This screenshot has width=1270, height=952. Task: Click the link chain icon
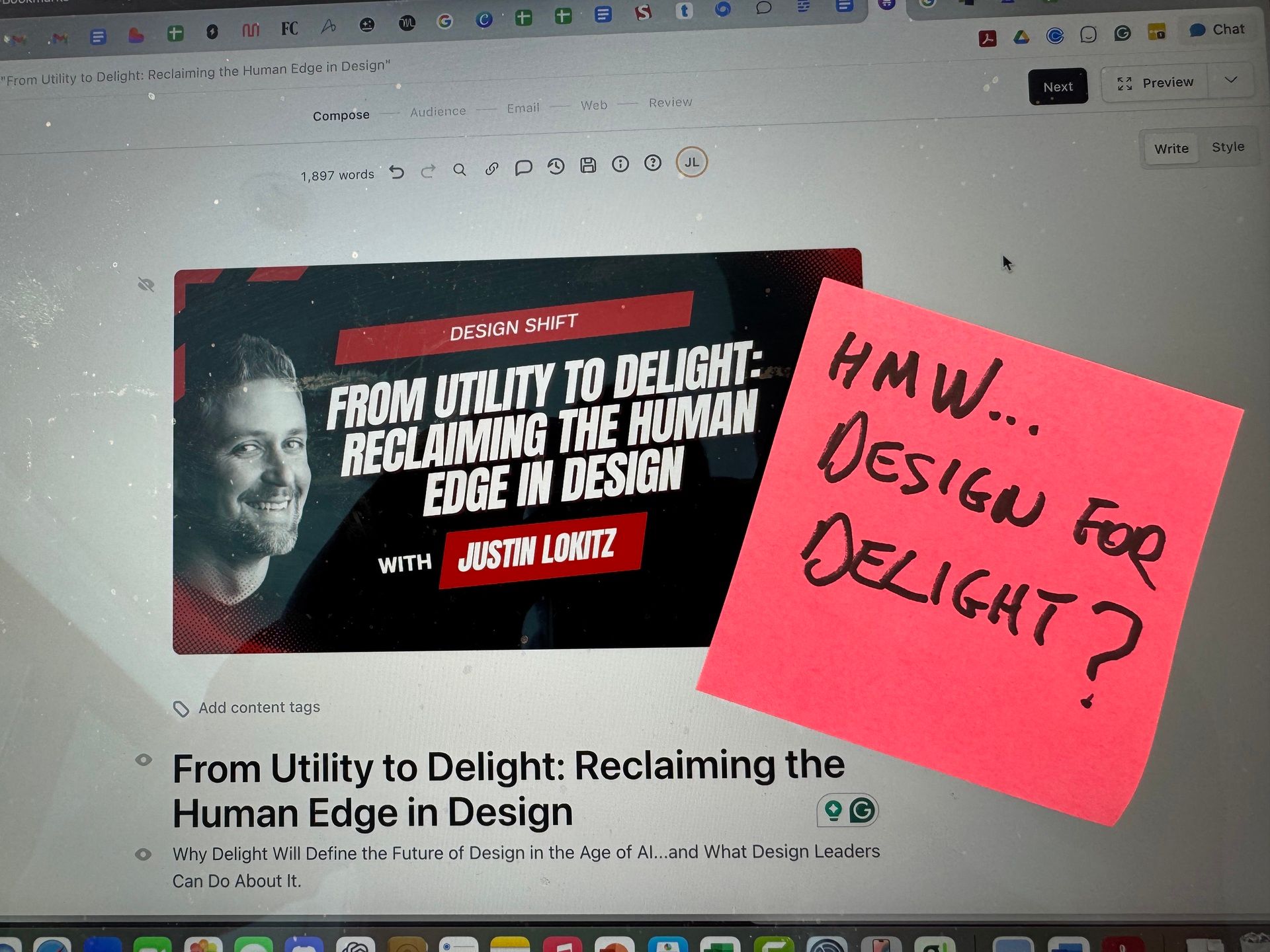click(x=491, y=169)
